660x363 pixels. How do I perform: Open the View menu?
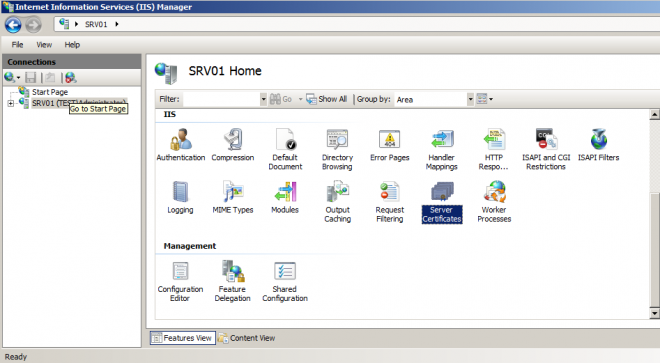44,45
